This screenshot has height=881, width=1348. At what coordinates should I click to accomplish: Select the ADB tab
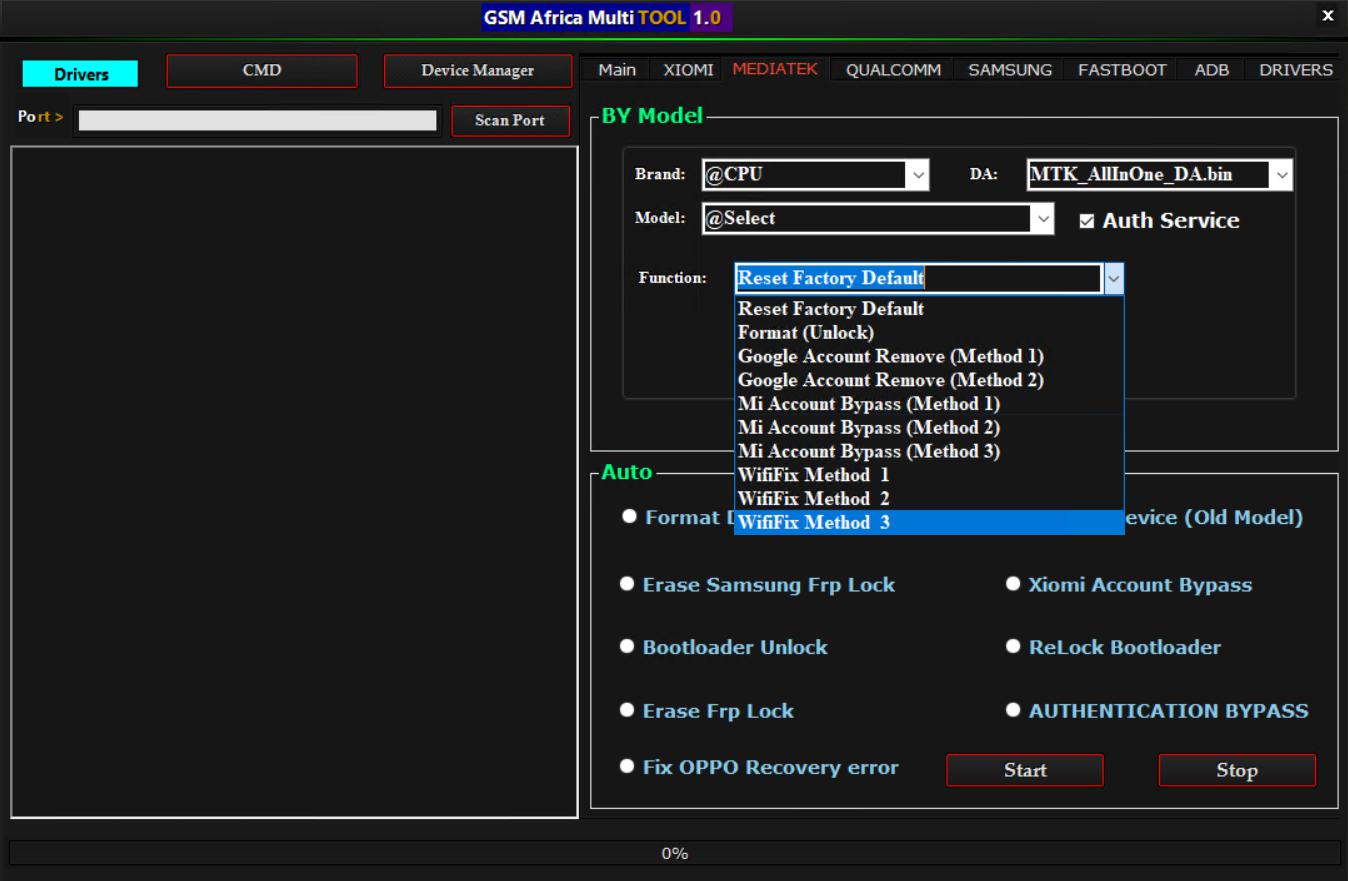tap(1211, 70)
